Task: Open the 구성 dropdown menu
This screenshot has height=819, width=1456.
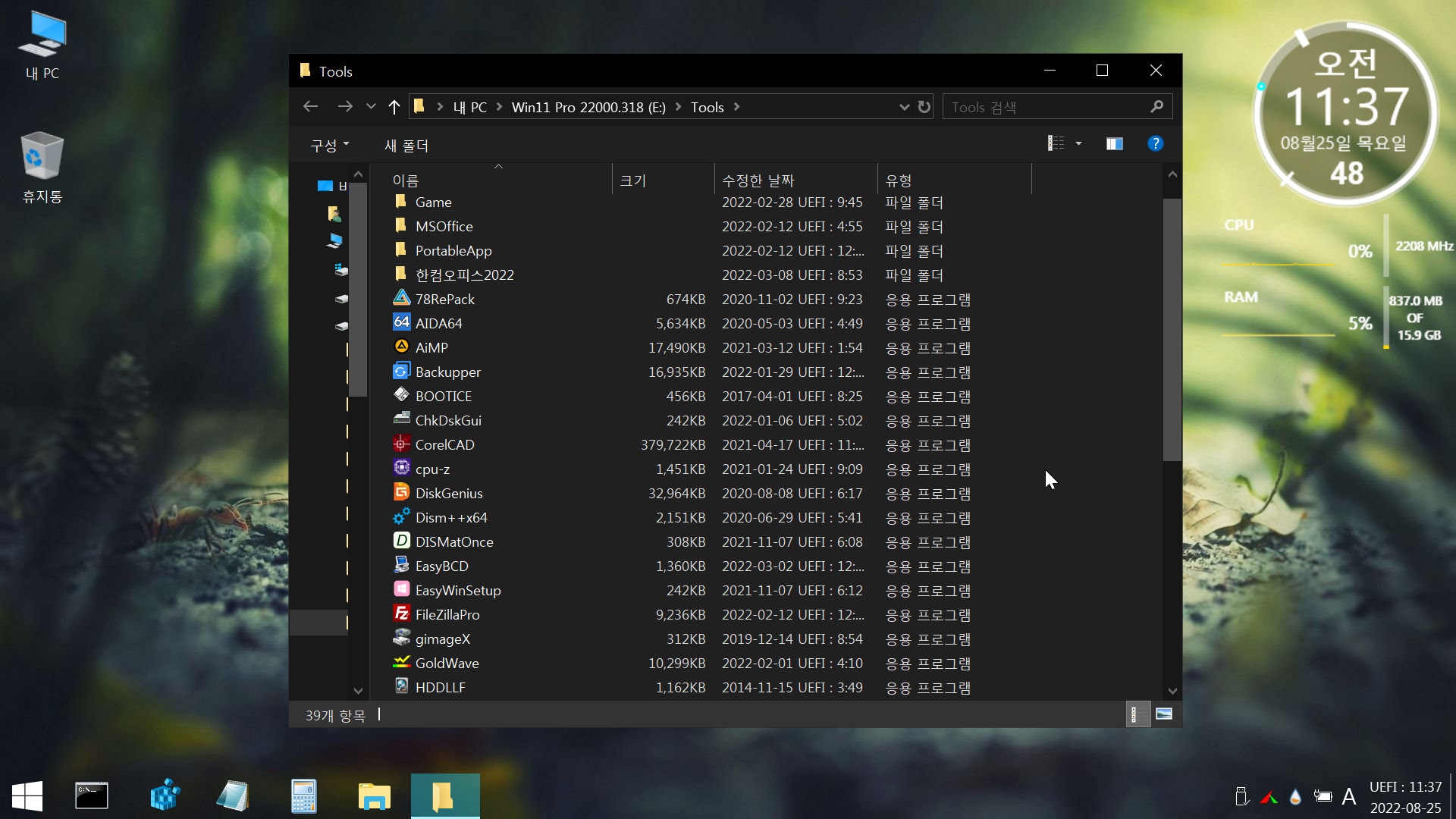Action: click(330, 145)
